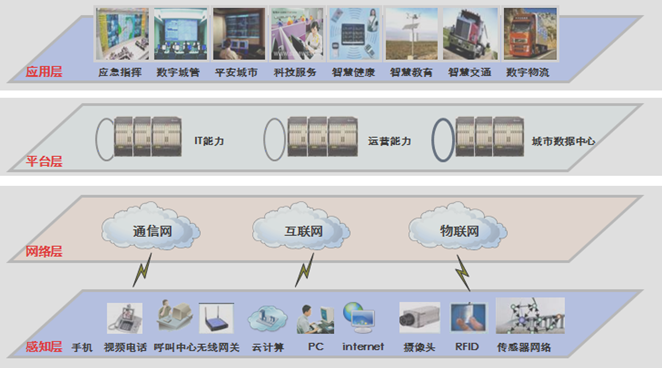Click the 视频电话 phone icon
The image size is (662, 368).
click(125, 318)
